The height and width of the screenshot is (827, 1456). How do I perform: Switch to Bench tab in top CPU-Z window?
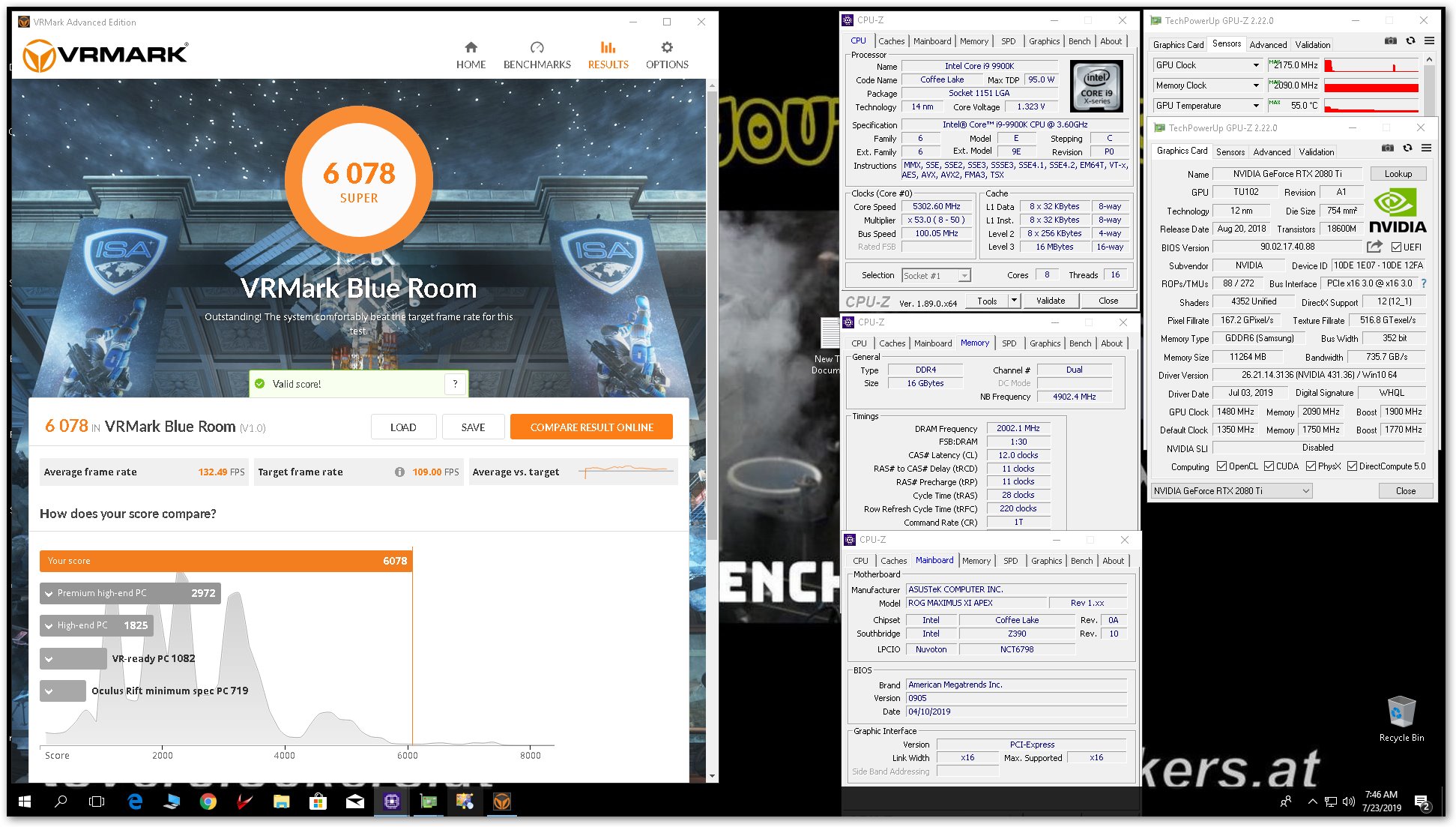[1079, 41]
